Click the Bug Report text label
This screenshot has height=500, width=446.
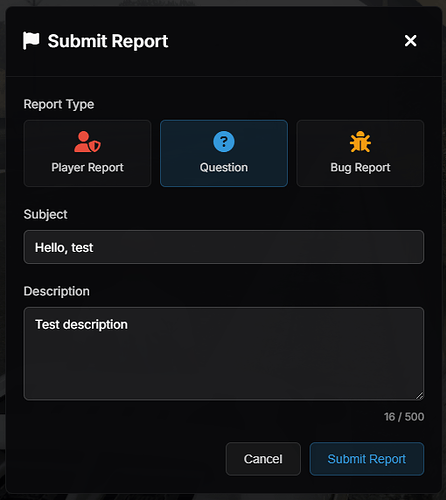(x=360, y=167)
